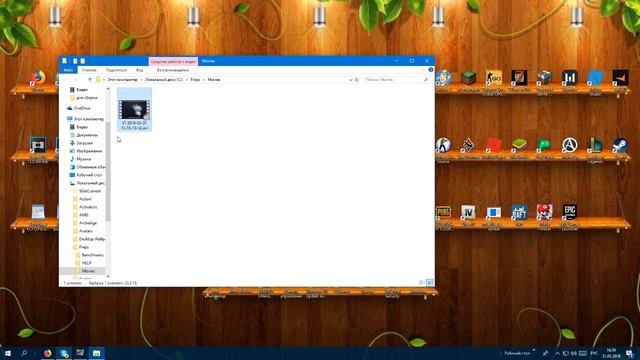Select the Activators folder in the tree
The image size is (640, 360).
point(88,207)
